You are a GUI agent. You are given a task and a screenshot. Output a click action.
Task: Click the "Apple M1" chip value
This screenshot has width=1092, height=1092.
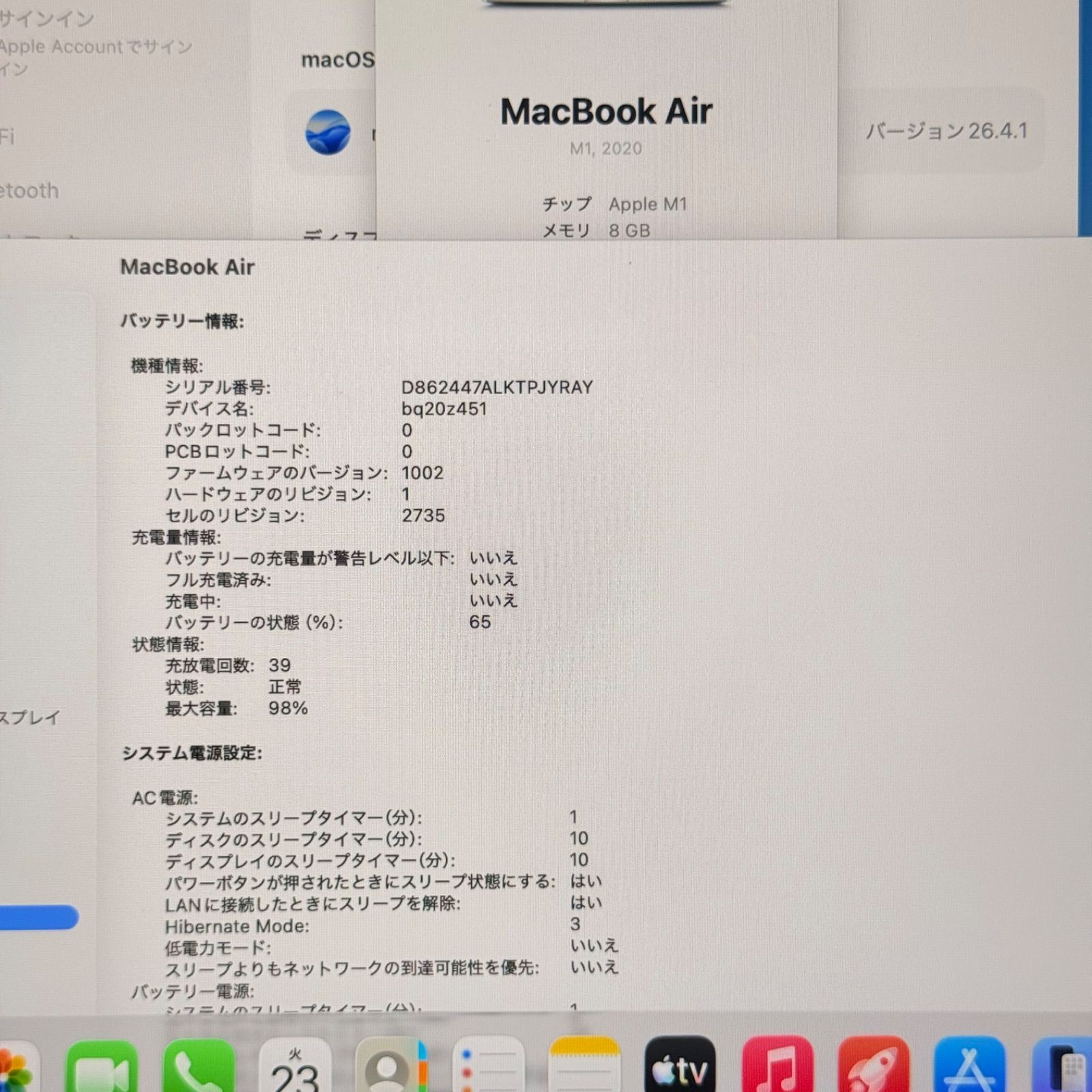[648, 204]
